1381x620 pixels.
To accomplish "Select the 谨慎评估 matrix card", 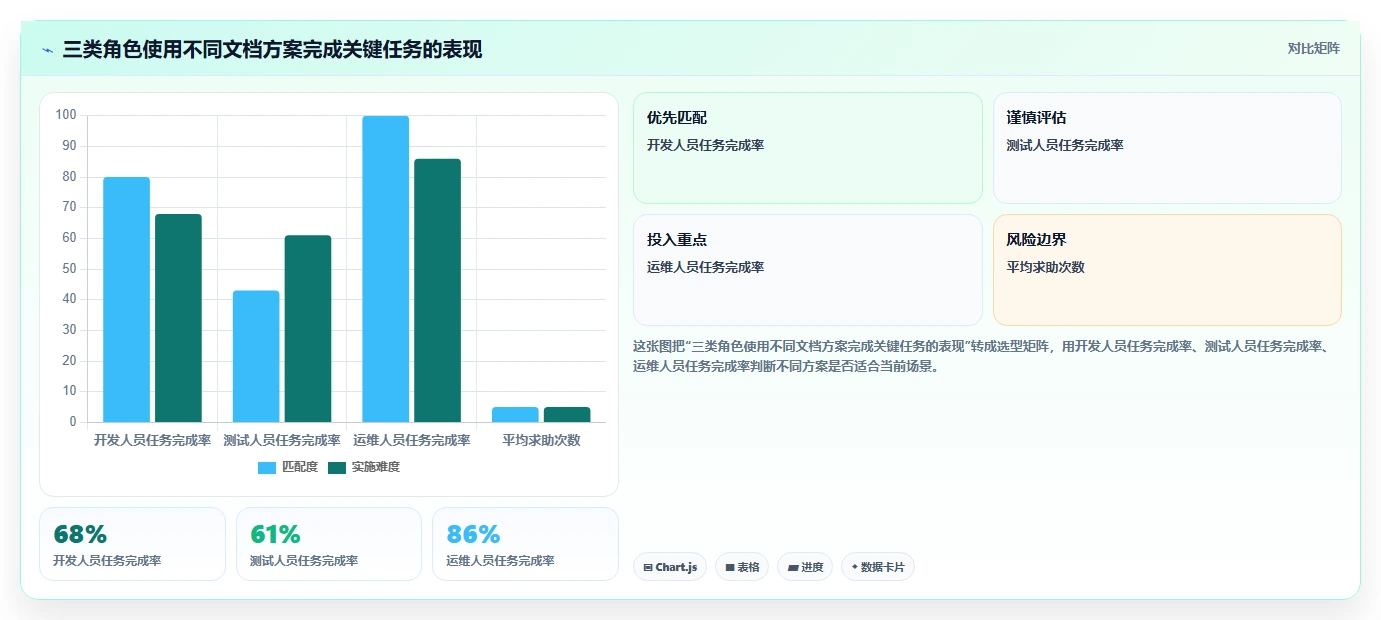I will click(1167, 148).
